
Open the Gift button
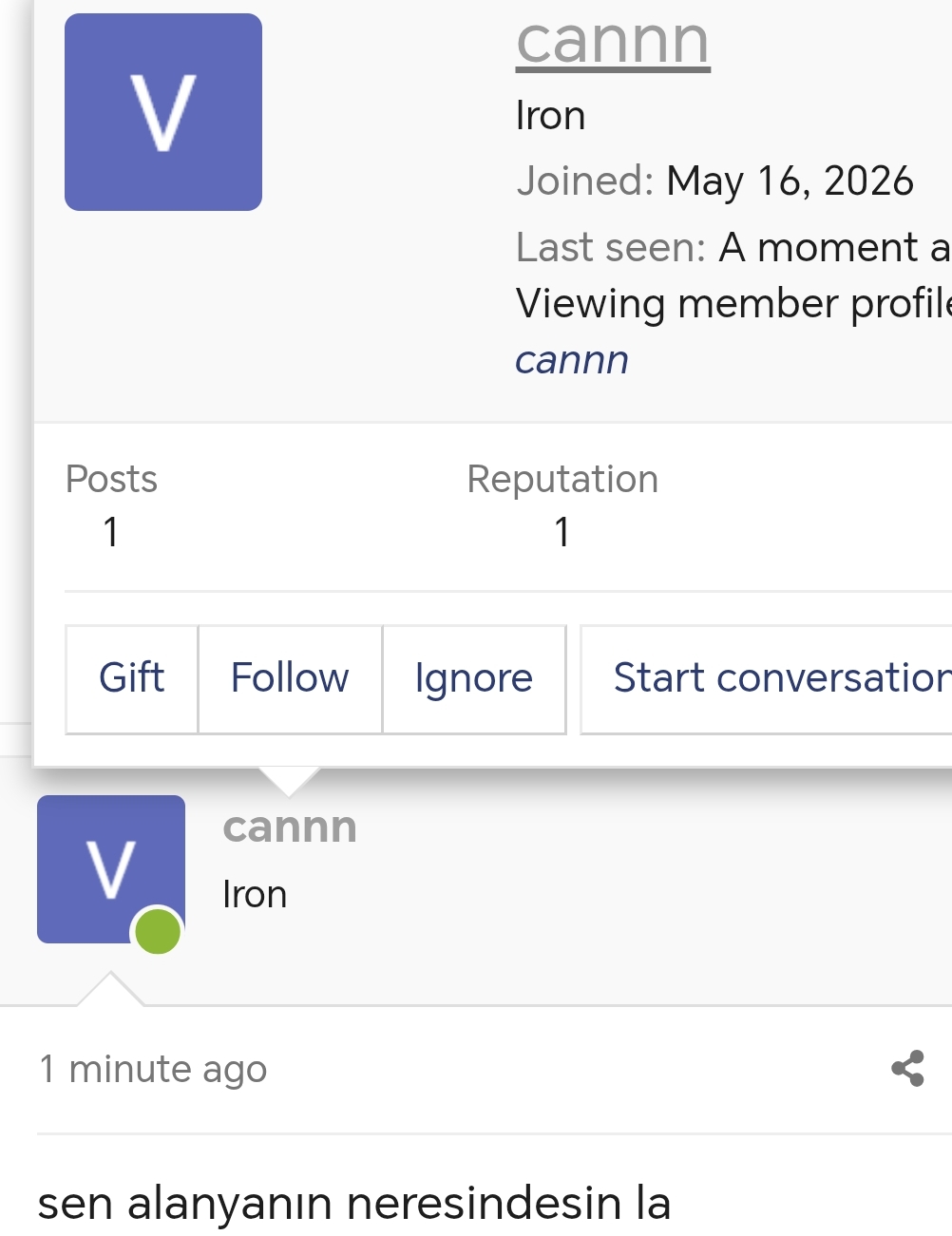pos(132,678)
